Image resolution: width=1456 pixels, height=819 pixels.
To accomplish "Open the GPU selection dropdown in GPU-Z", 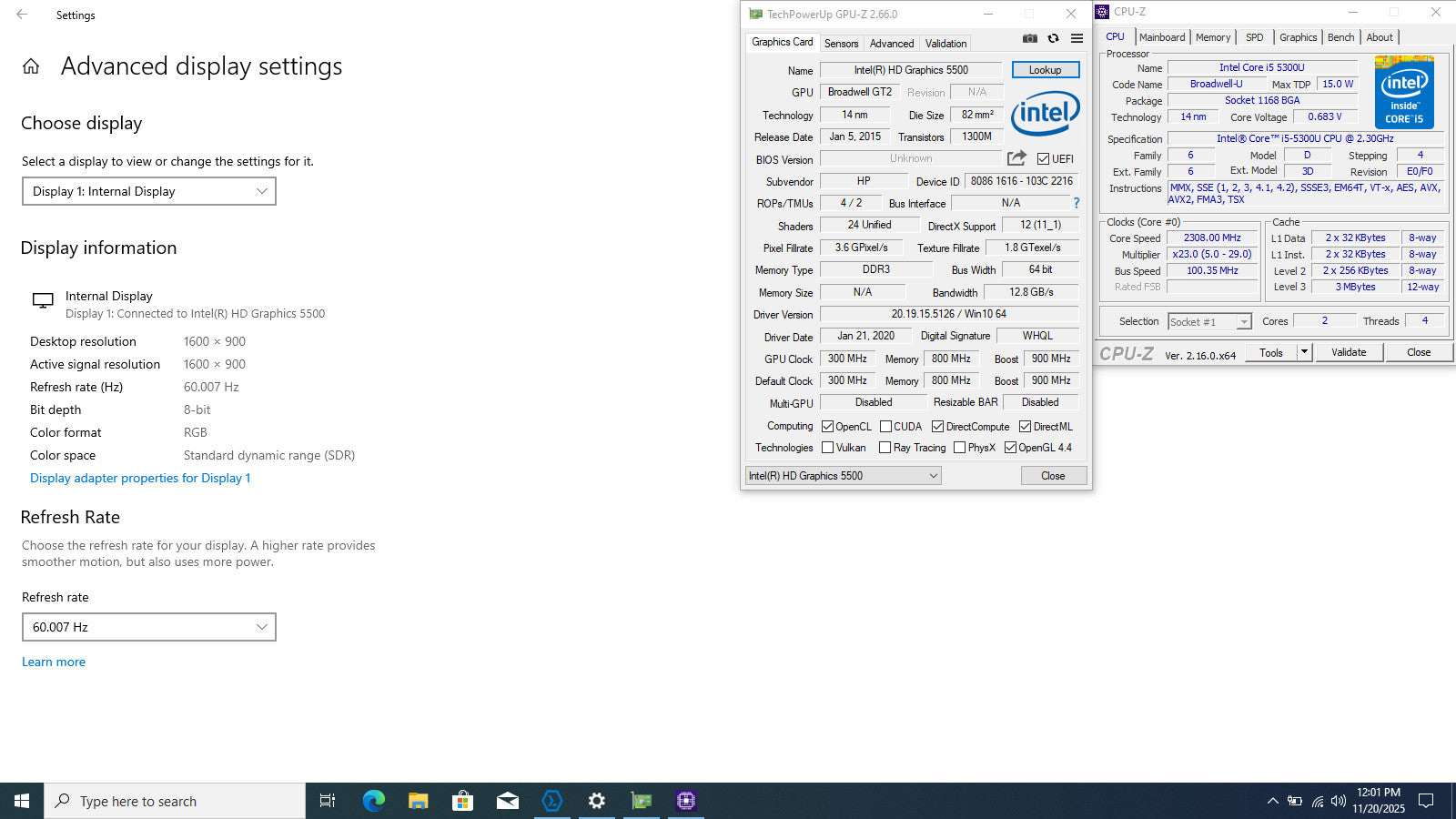I will point(843,475).
